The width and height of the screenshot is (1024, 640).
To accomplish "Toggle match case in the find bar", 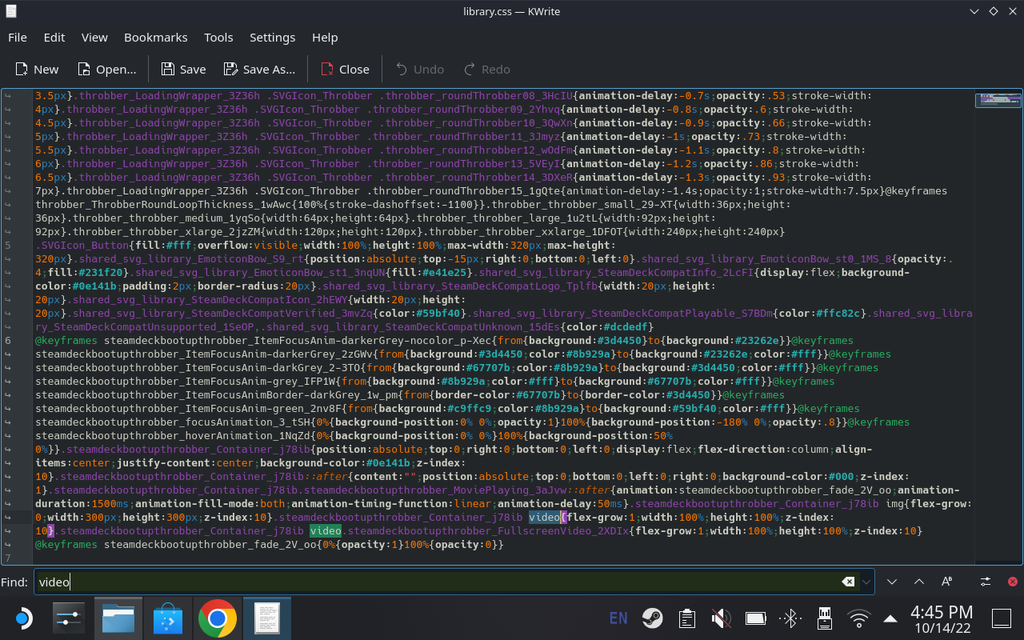I will tap(945, 581).
